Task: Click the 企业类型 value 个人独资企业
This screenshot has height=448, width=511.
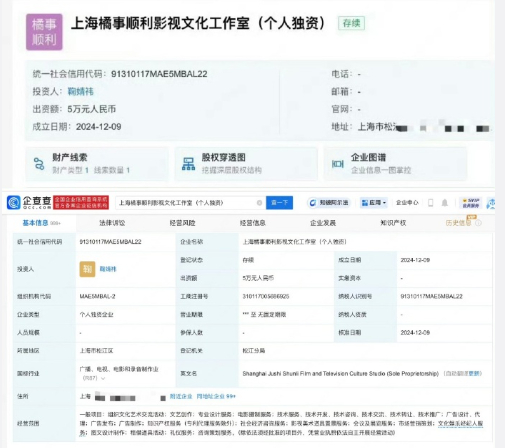Action: pyautogui.click(x=96, y=315)
